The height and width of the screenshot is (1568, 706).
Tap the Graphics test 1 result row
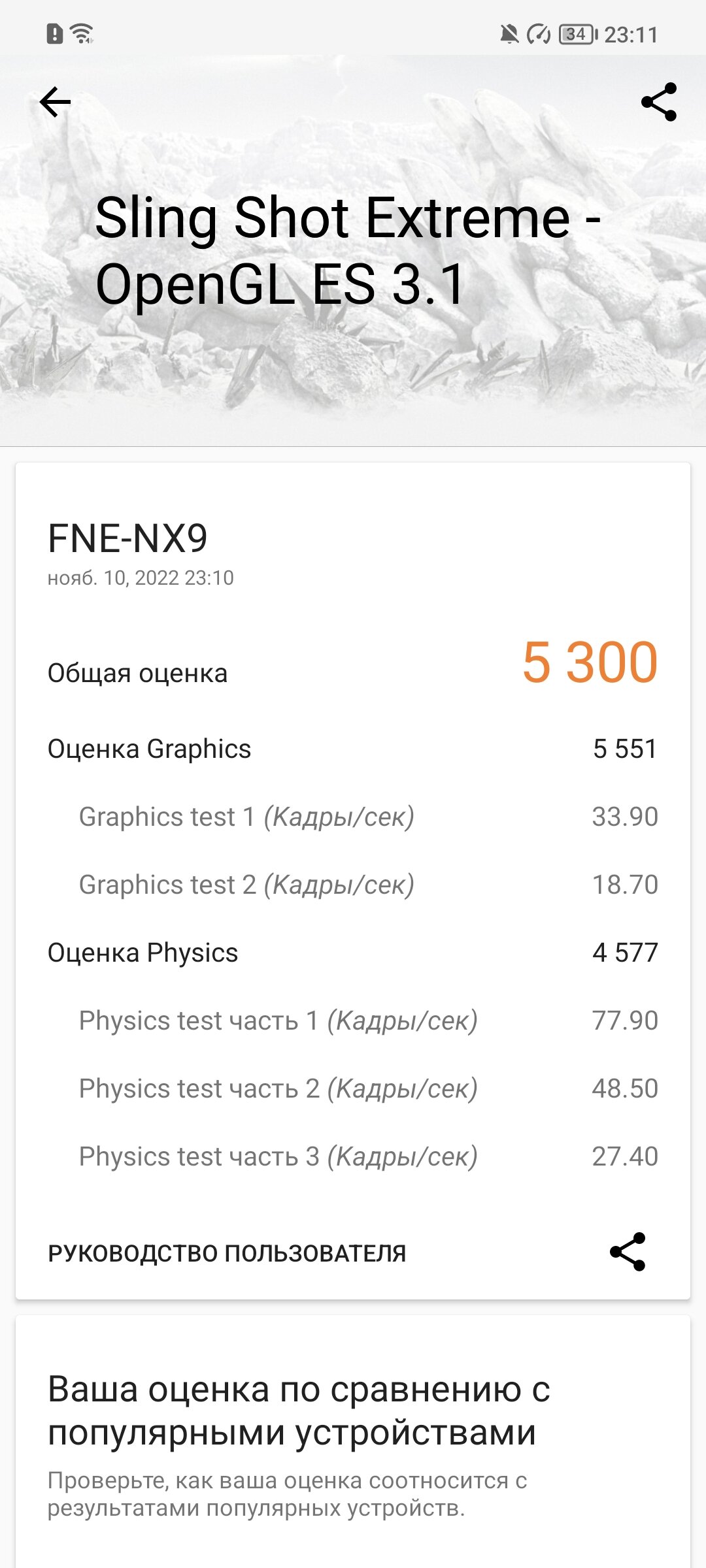[x=353, y=817]
